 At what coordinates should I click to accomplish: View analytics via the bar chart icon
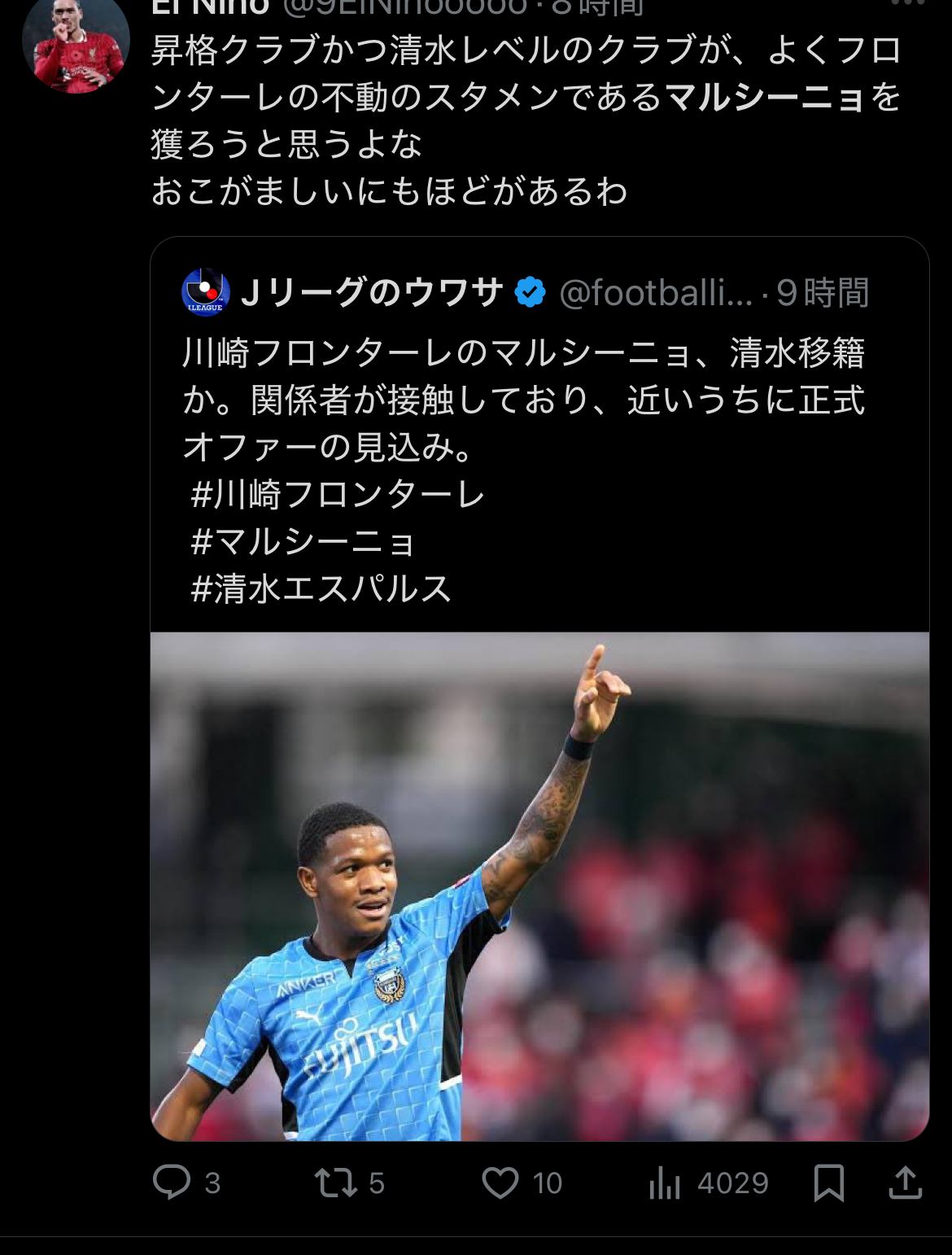664,1183
